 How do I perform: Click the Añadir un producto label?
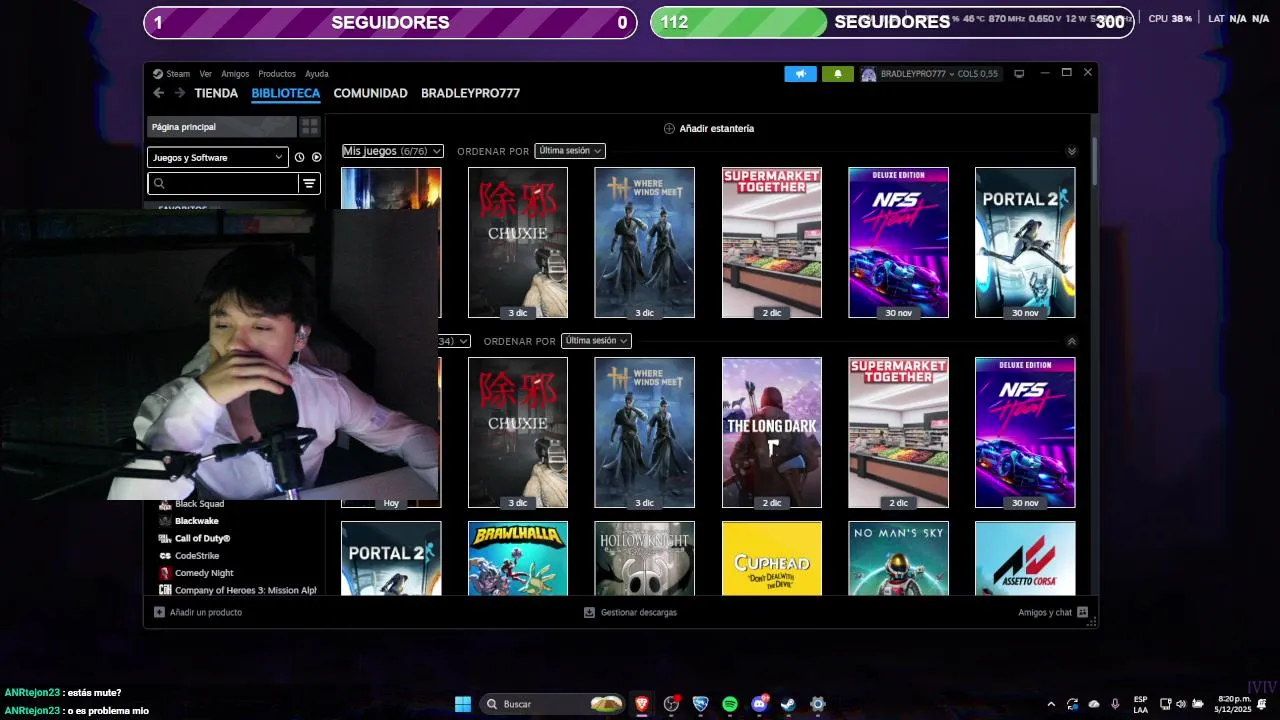pos(206,612)
